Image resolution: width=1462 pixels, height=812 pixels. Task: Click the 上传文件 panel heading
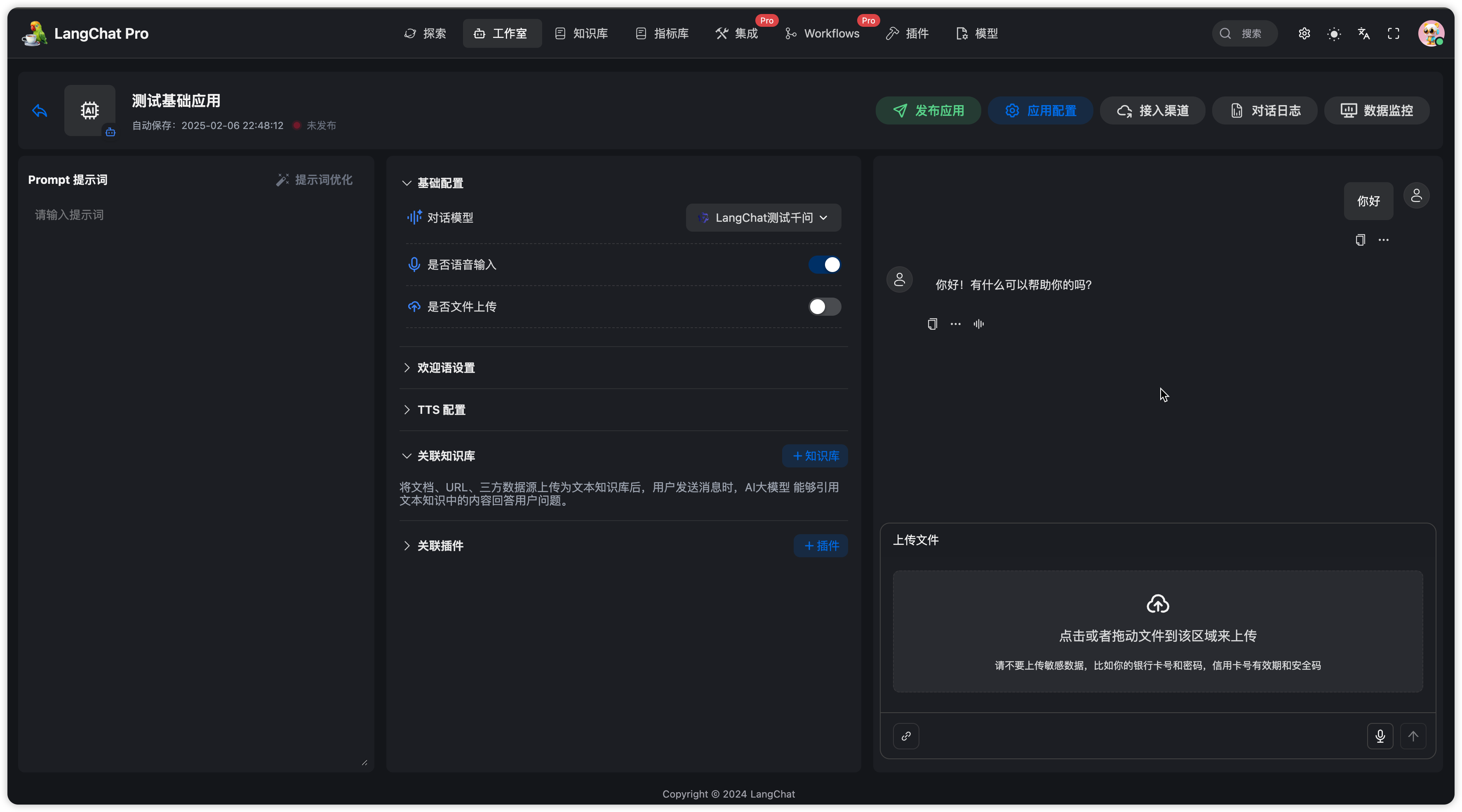915,540
